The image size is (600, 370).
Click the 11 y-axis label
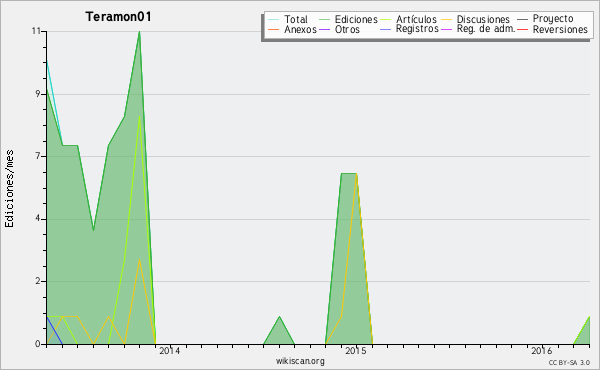pyautogui.click(x=36, y=31)
